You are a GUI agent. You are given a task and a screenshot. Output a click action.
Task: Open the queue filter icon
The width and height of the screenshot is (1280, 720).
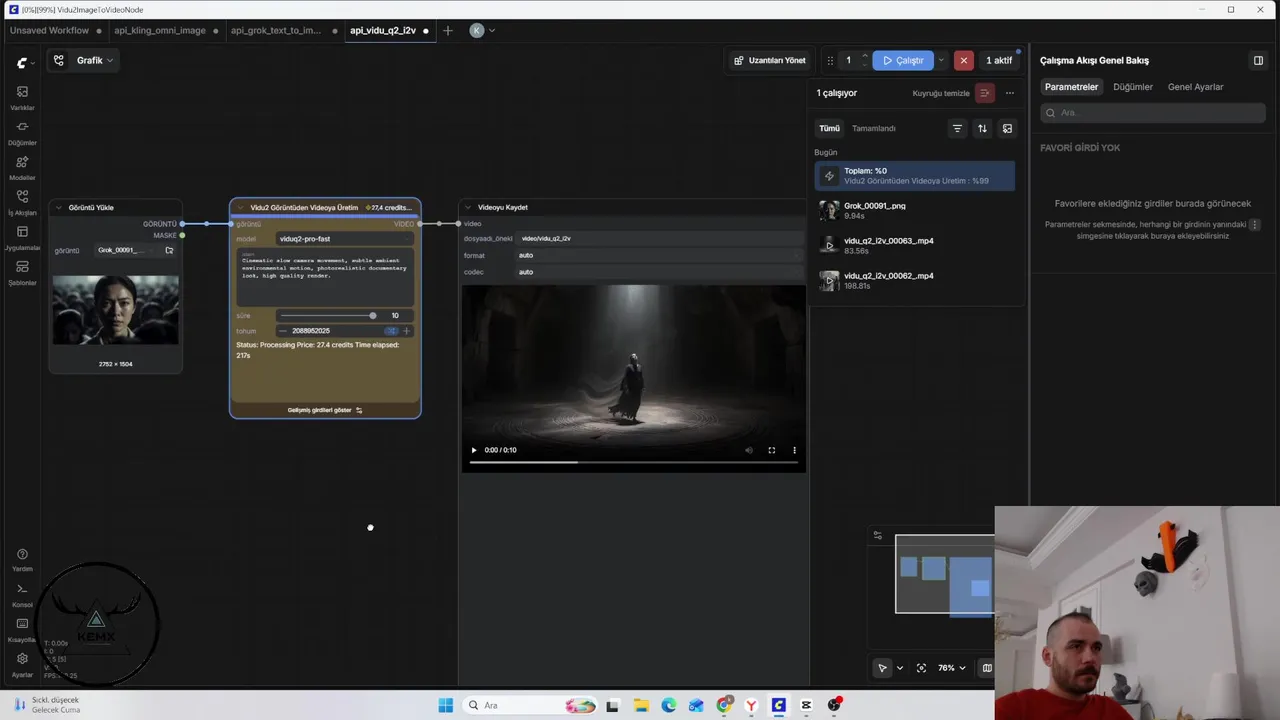click(x=957, y=128)
